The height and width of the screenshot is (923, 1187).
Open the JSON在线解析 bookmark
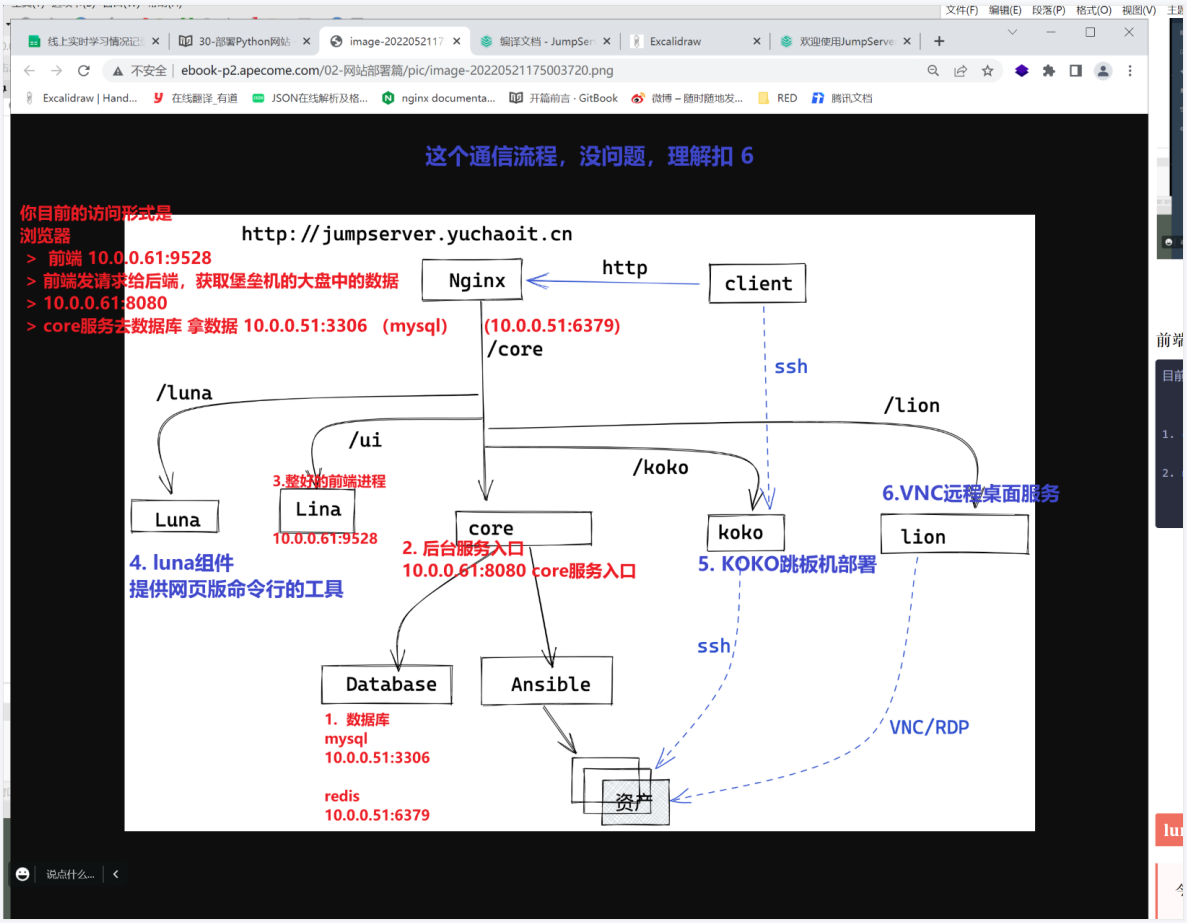point(310,98)
